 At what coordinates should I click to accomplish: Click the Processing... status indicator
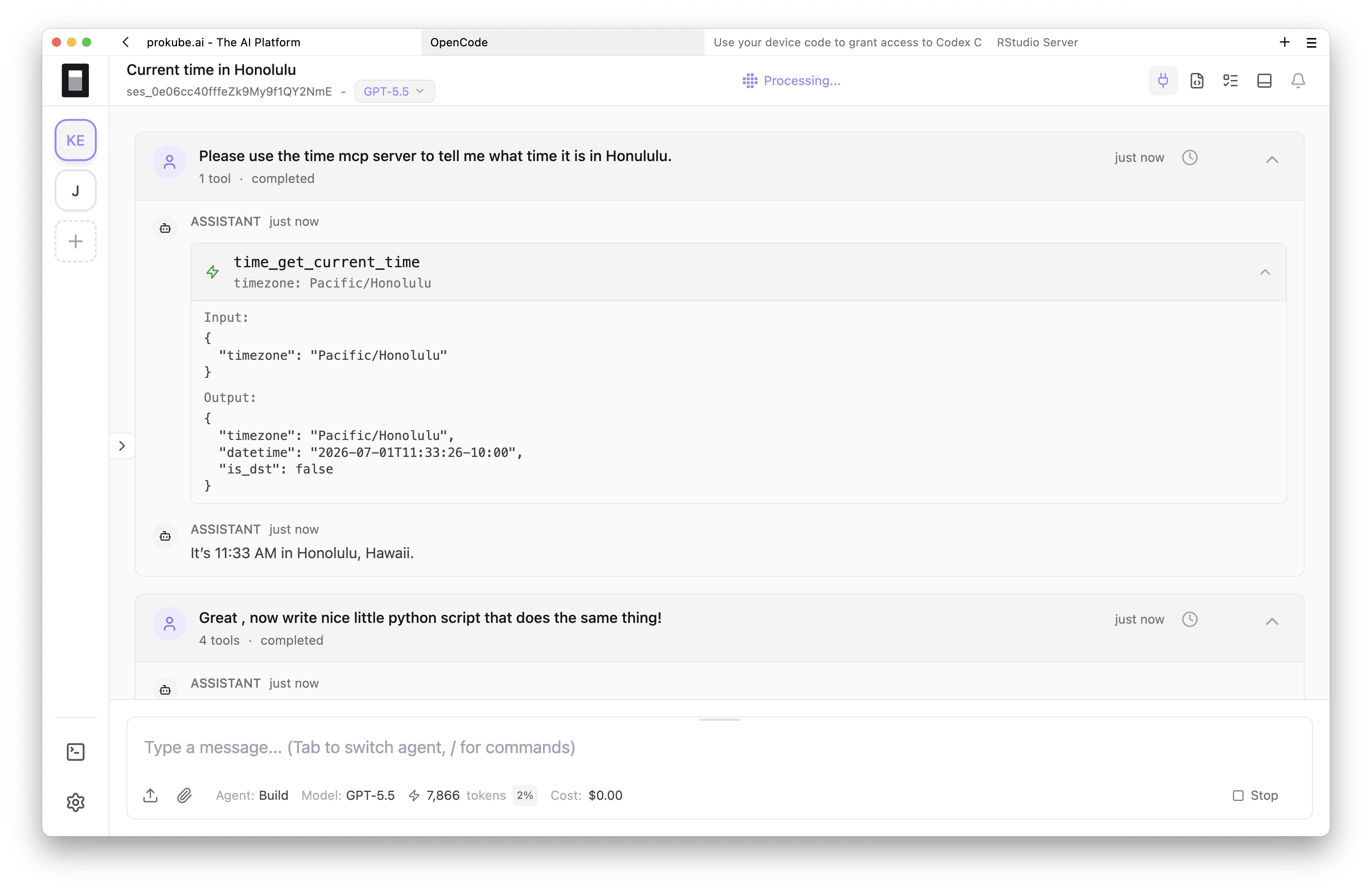(x=791, y=81)
